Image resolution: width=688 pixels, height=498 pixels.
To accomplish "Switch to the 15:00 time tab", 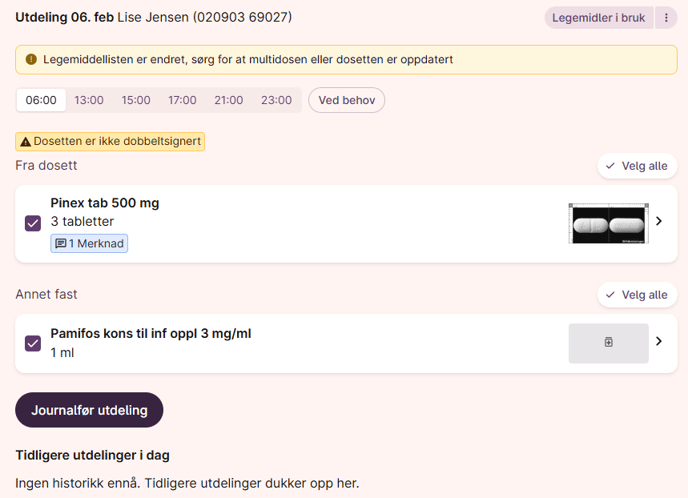I will [x=136, y=100].
